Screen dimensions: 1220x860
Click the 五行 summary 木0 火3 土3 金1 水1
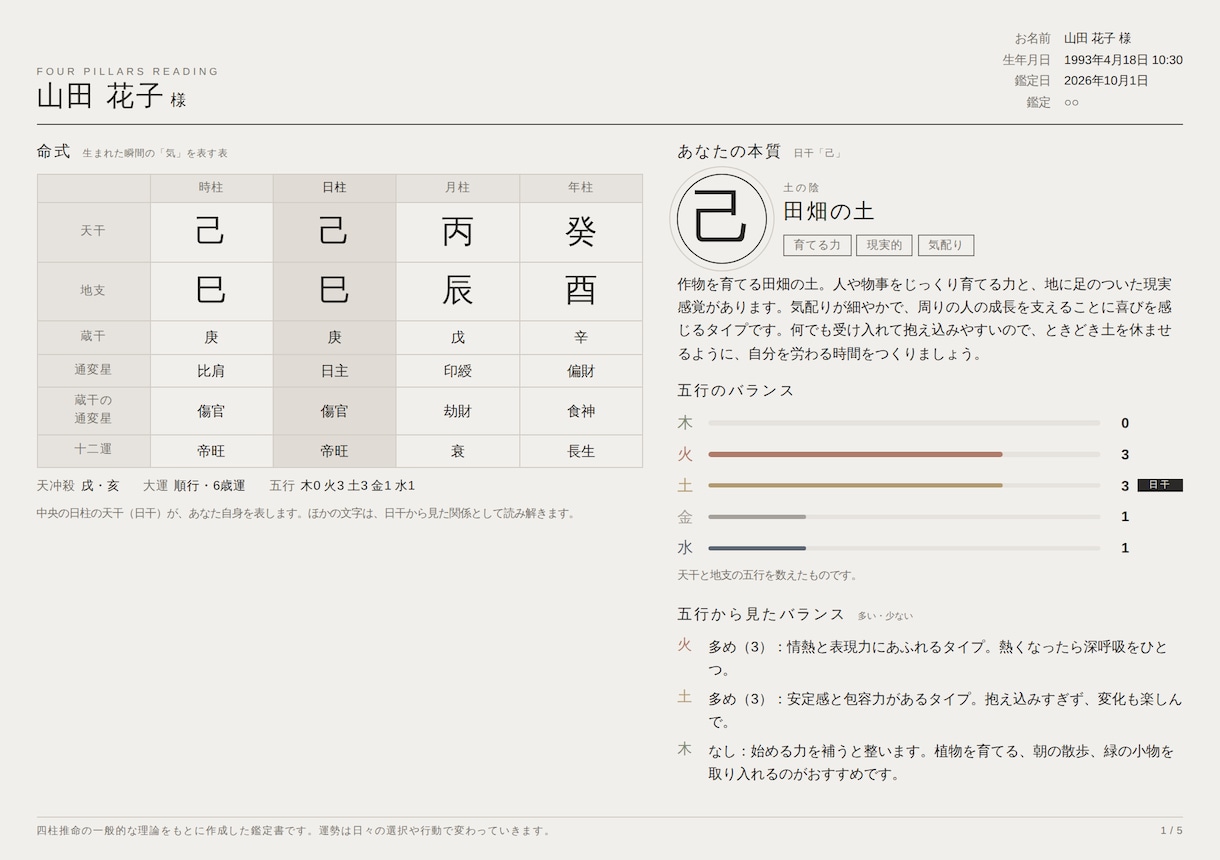pyautogui.click(x=357, y=486)
